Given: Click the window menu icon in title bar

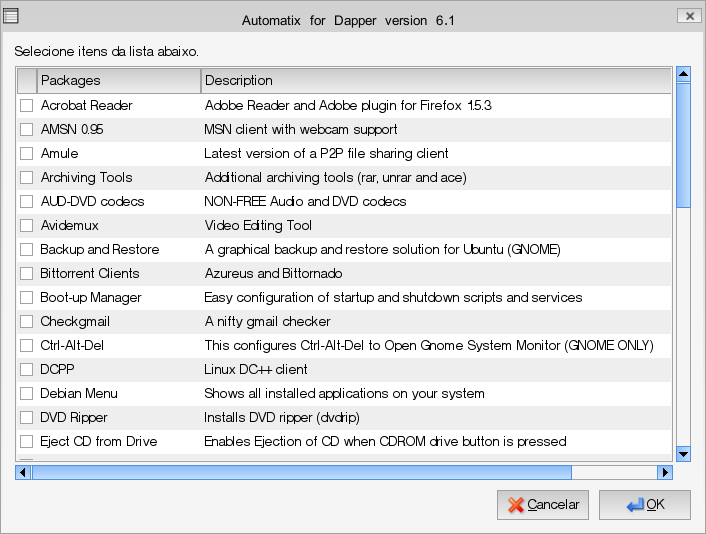Looking at the screenshot, I should 12,17.
